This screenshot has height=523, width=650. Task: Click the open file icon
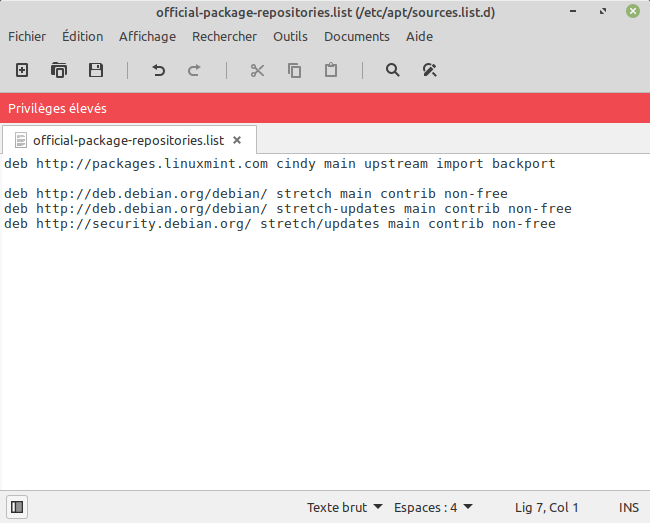click(x=59, y=70)
